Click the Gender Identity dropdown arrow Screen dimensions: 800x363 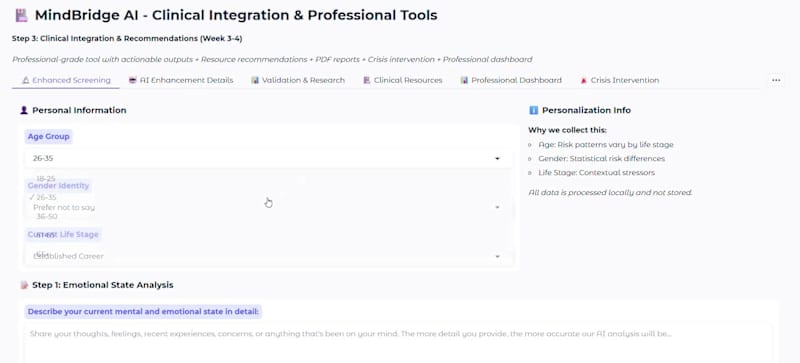tap(497, 207)
